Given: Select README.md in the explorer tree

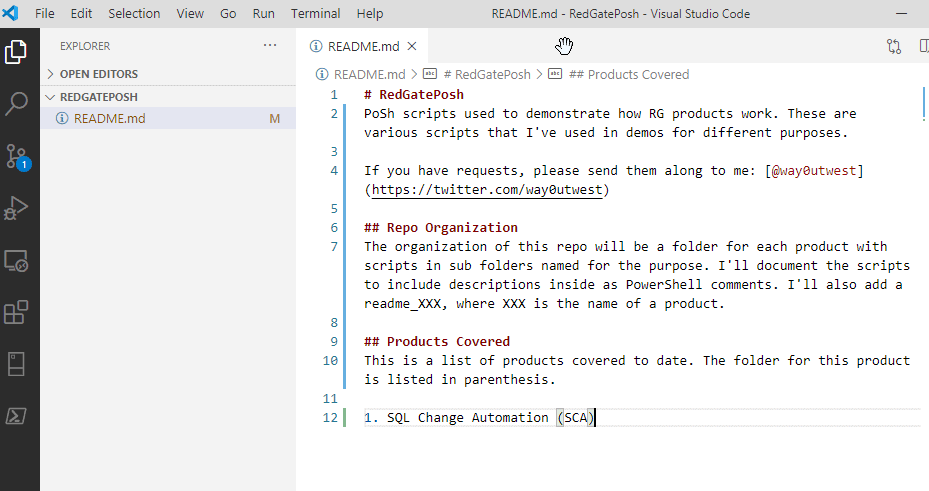Looking at the screenshot, I should click(168, 118).
